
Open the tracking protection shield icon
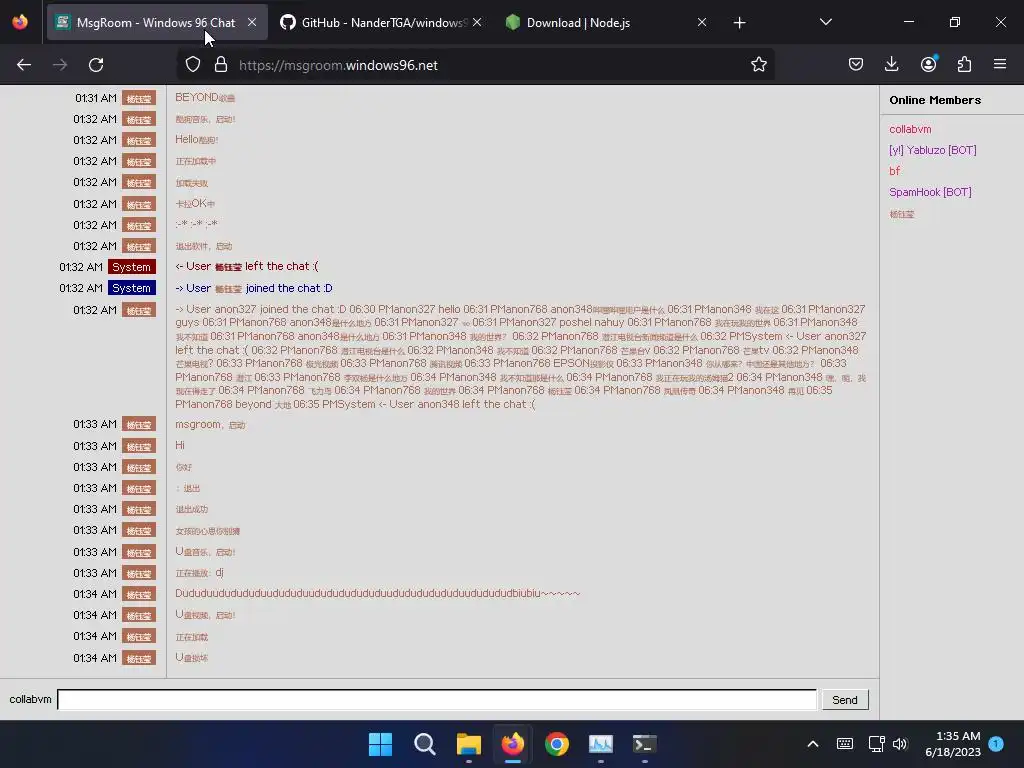pyautogui.click(x=193, y=65)
